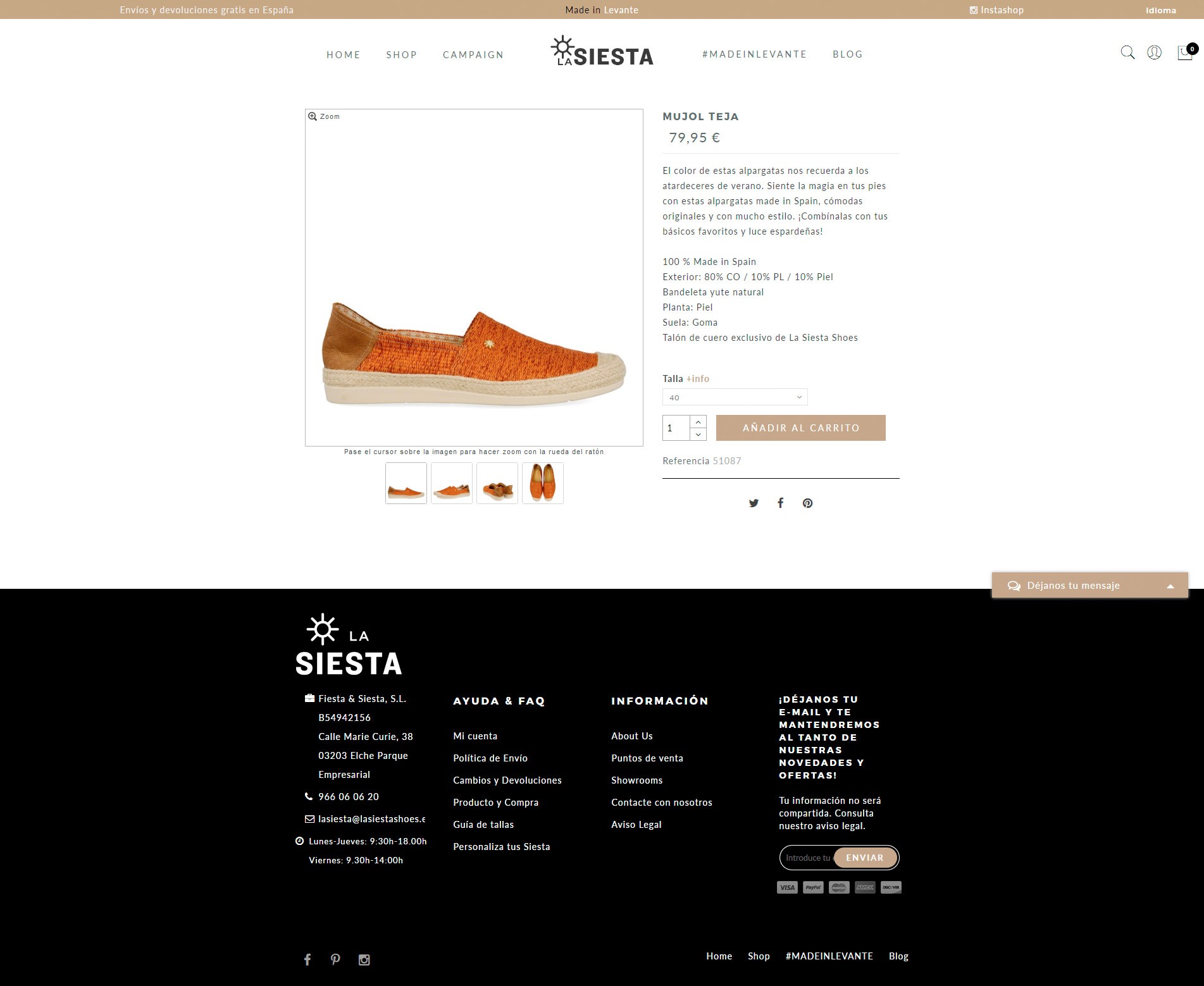Go to #MADEINLEVANTE menu item
This screenshot has width=1204, height=986.
click(x=754, y=54)
